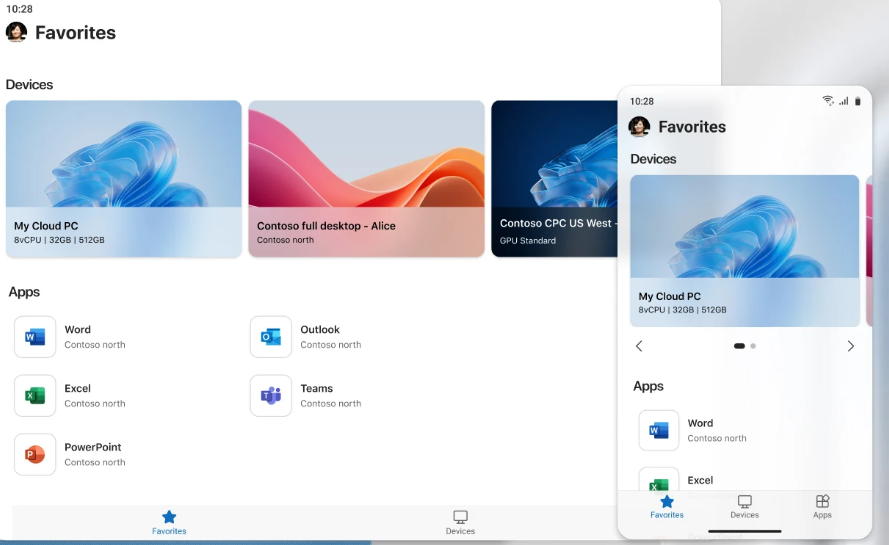The height and width of the screenshot is (545, 889).
Task: Open My Cloud PC card in tablet view
Action: pos(124,179)
